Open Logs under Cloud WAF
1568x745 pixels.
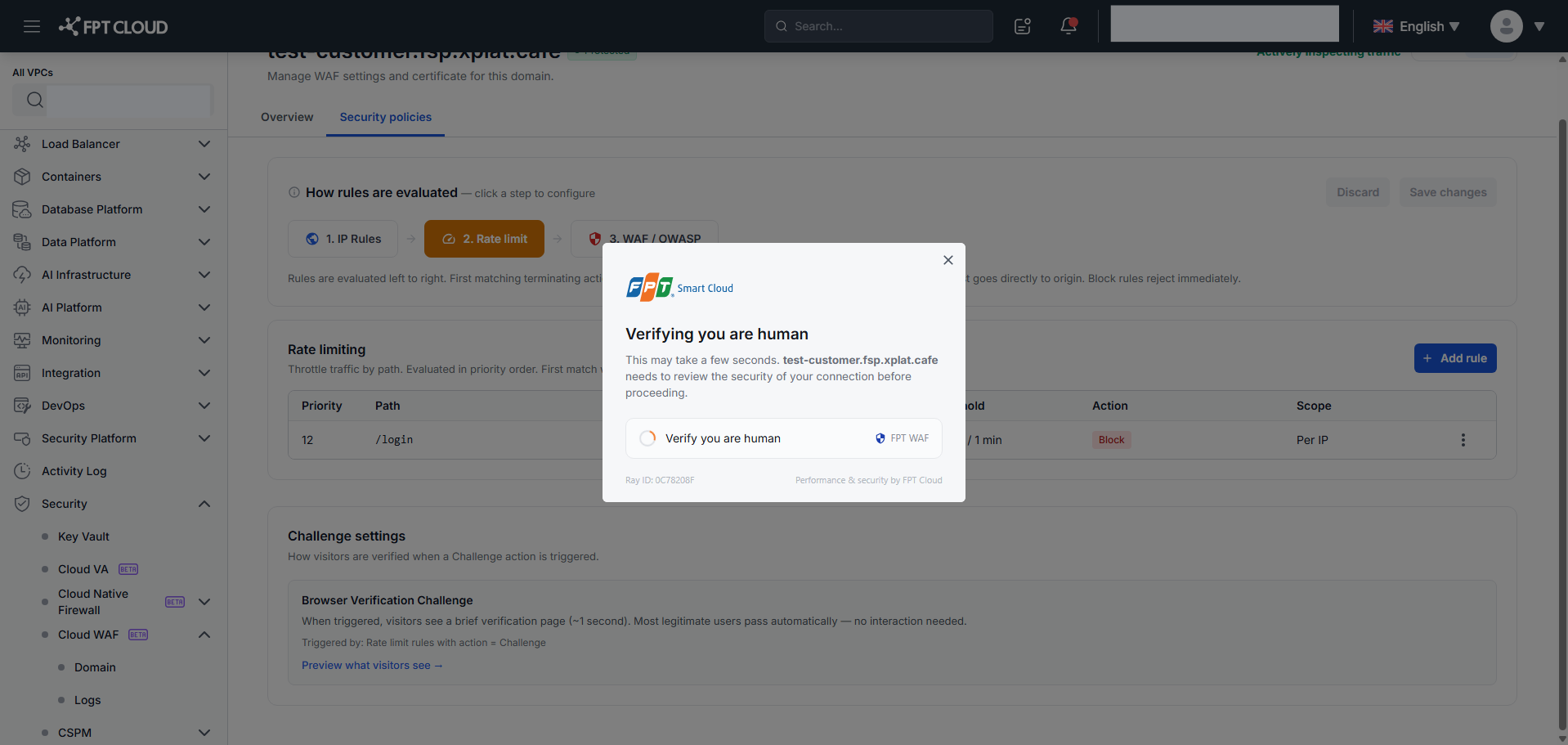tap(87, 700)
